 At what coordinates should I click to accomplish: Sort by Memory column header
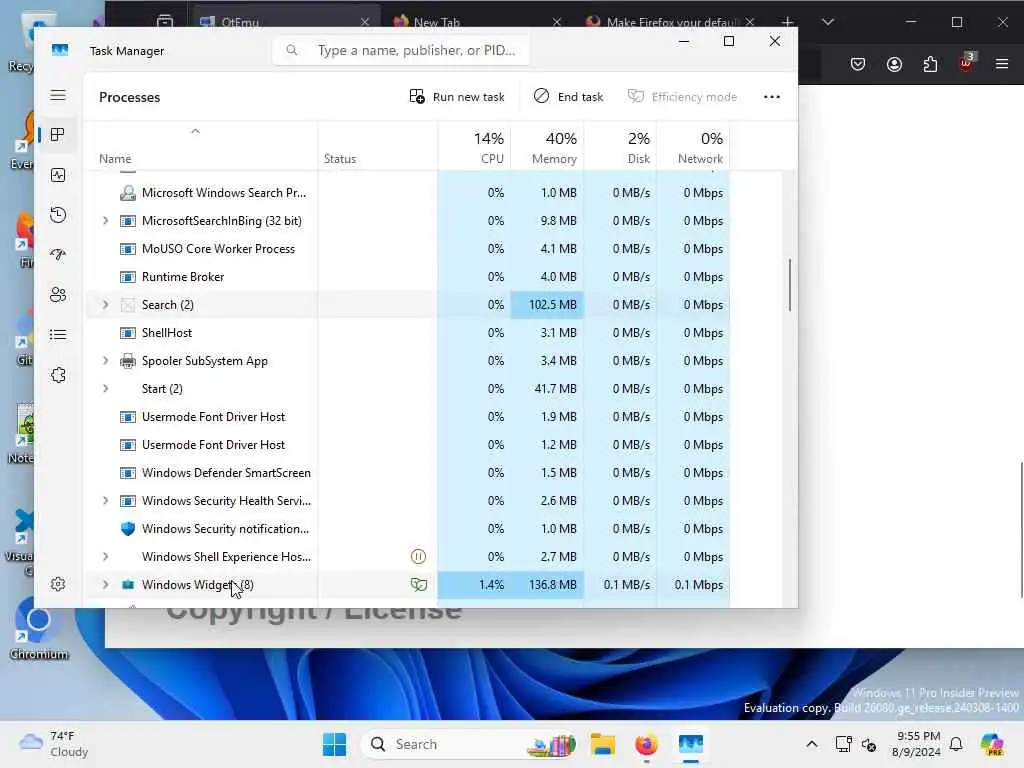pos(547,148)
